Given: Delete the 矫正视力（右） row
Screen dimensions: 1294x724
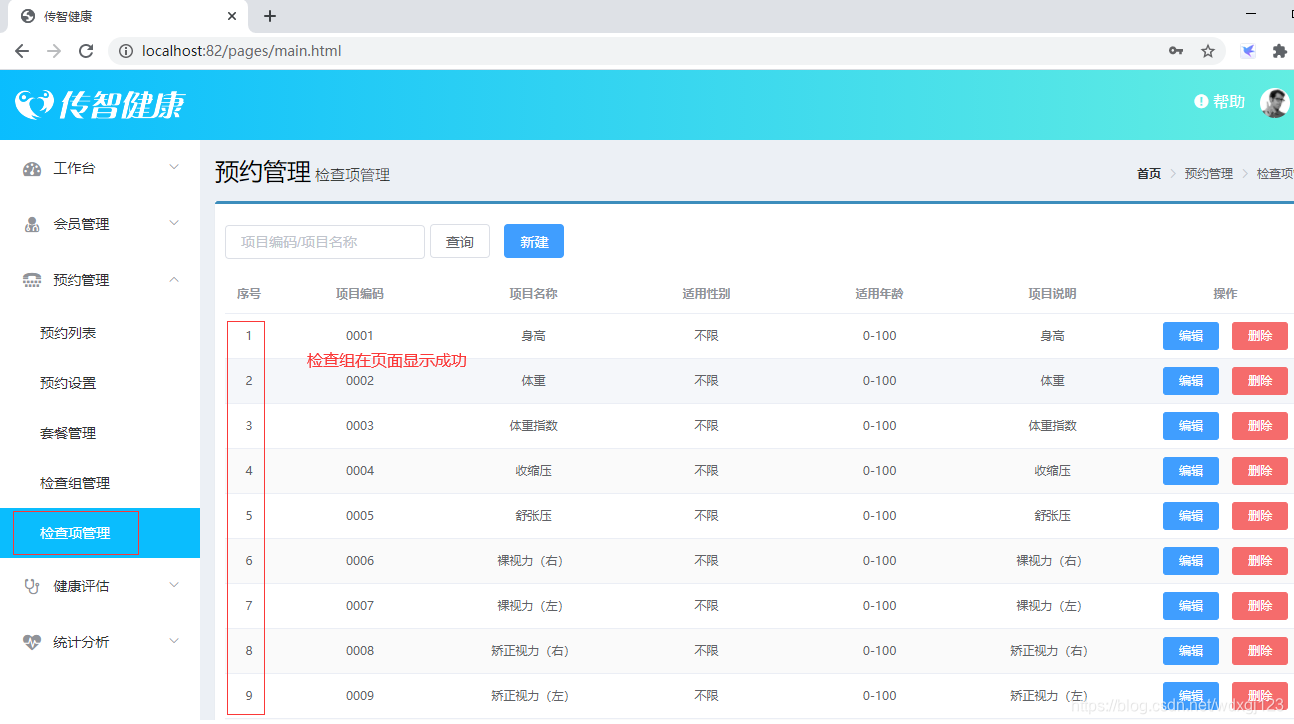Looking at the screenshot, I should click(1260, 651).
